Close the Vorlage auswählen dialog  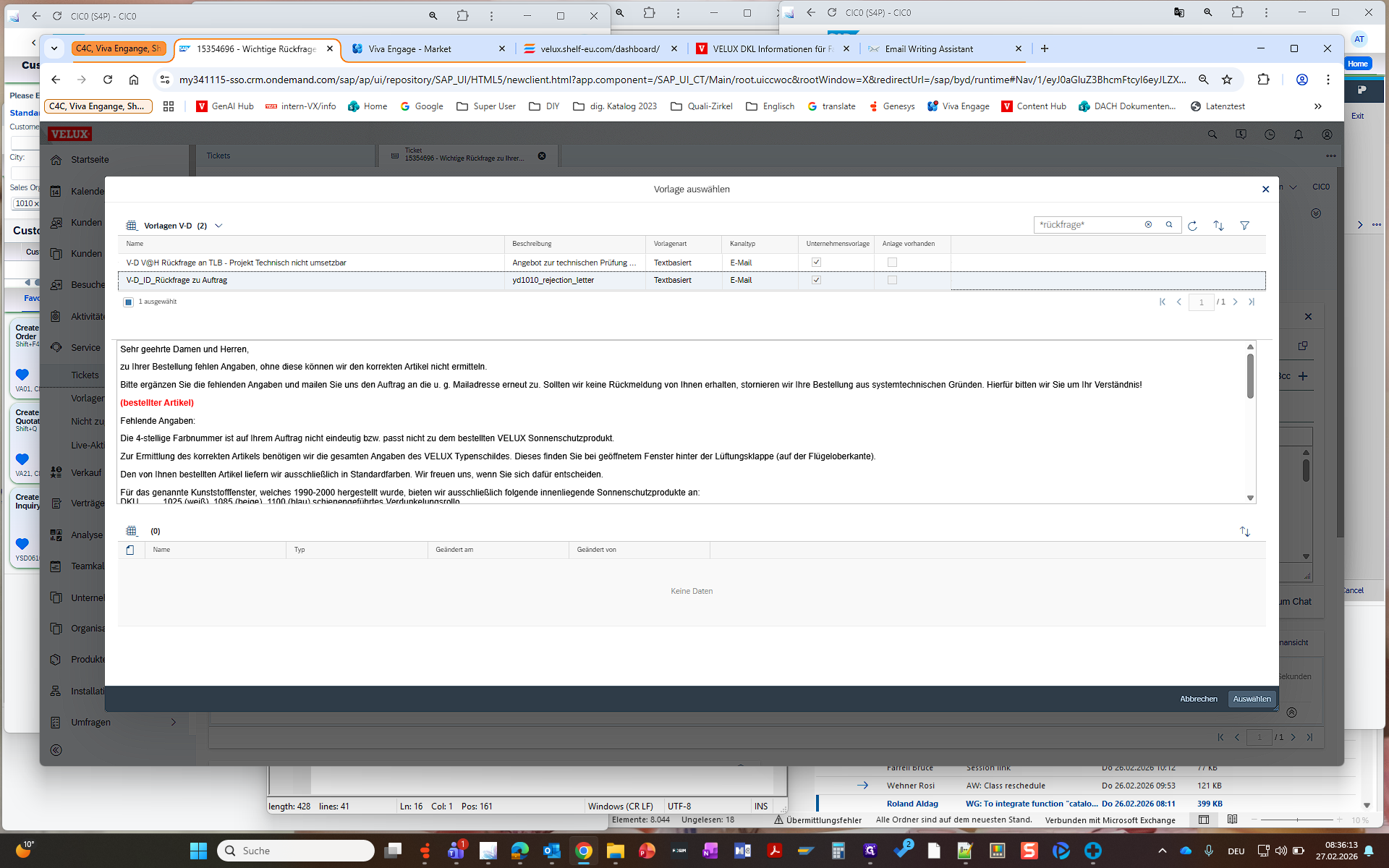(x=1265, y=190)
